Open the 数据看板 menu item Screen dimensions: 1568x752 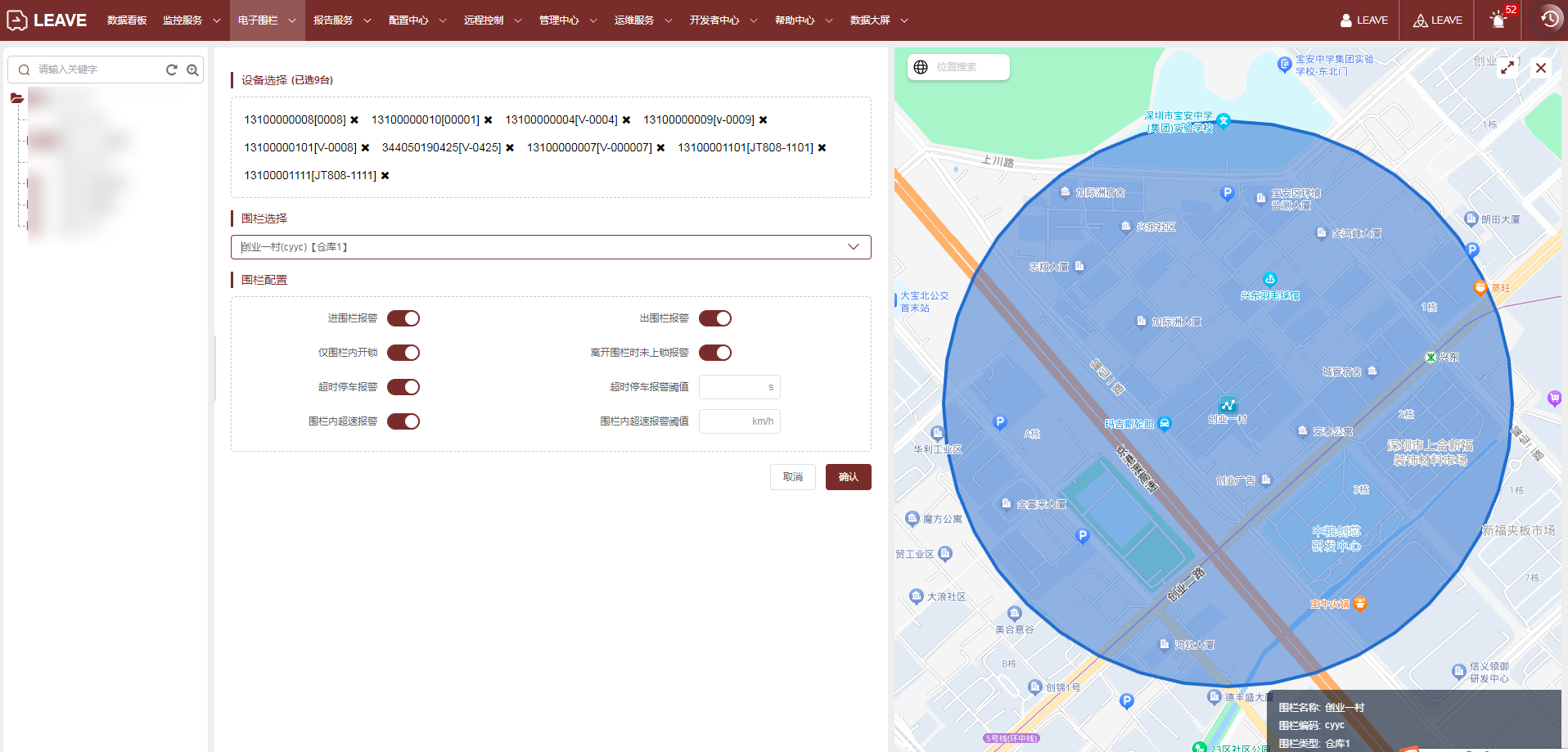point(127,20)
